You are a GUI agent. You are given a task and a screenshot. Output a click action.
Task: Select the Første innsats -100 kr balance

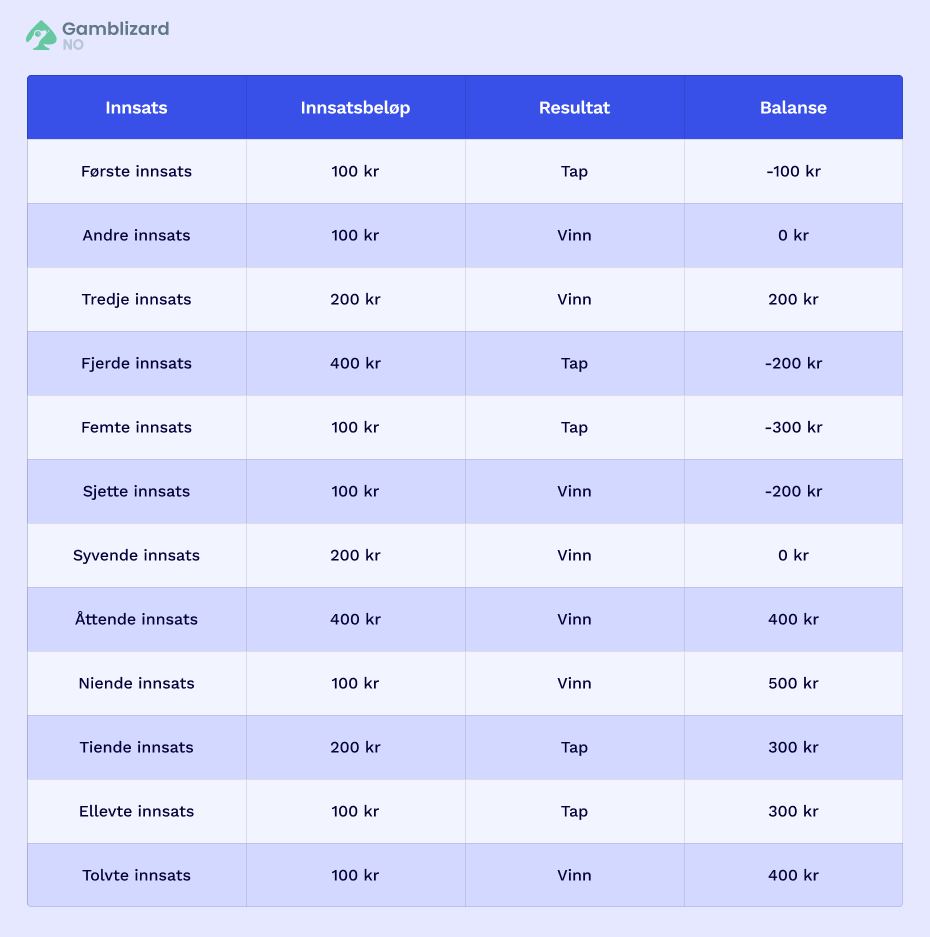pyautogui.click(x=793, y=172)
